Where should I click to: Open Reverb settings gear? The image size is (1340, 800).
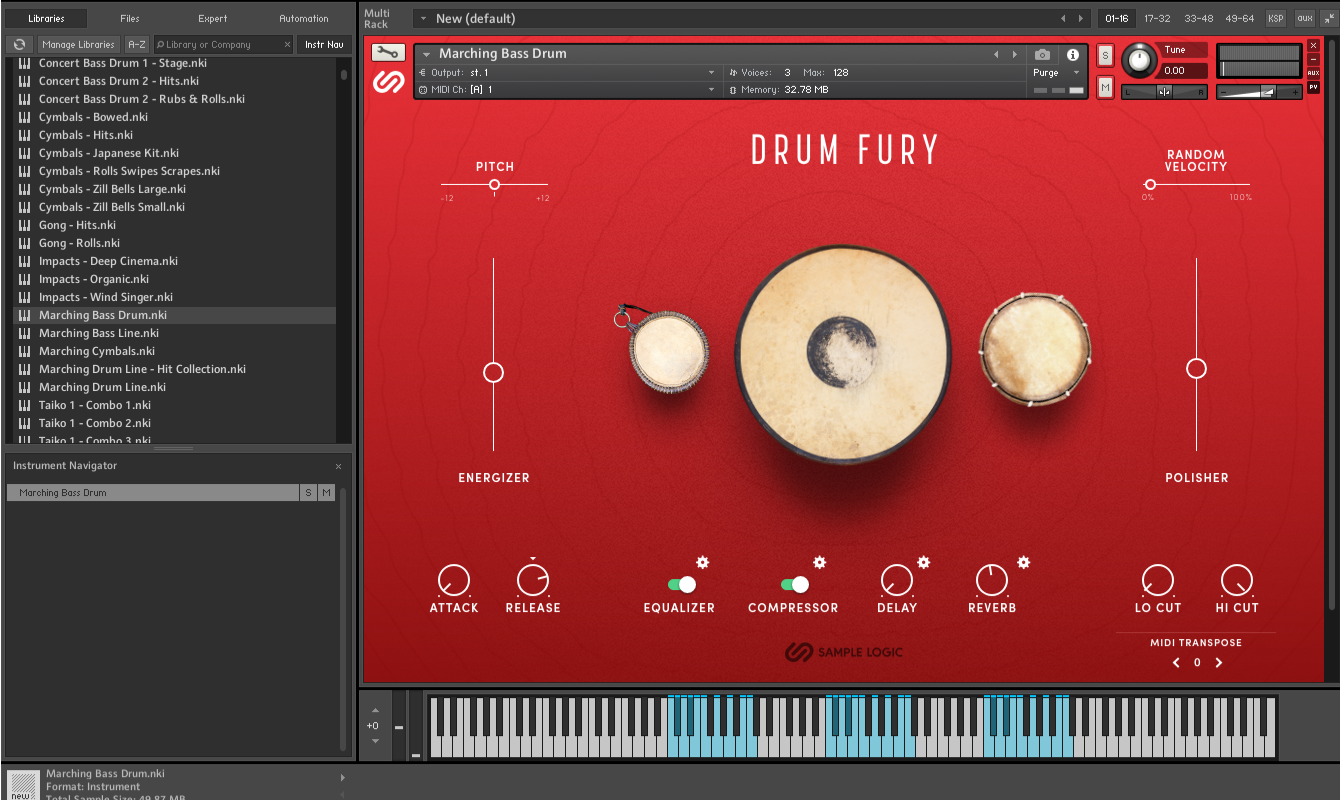(1024, 562)
